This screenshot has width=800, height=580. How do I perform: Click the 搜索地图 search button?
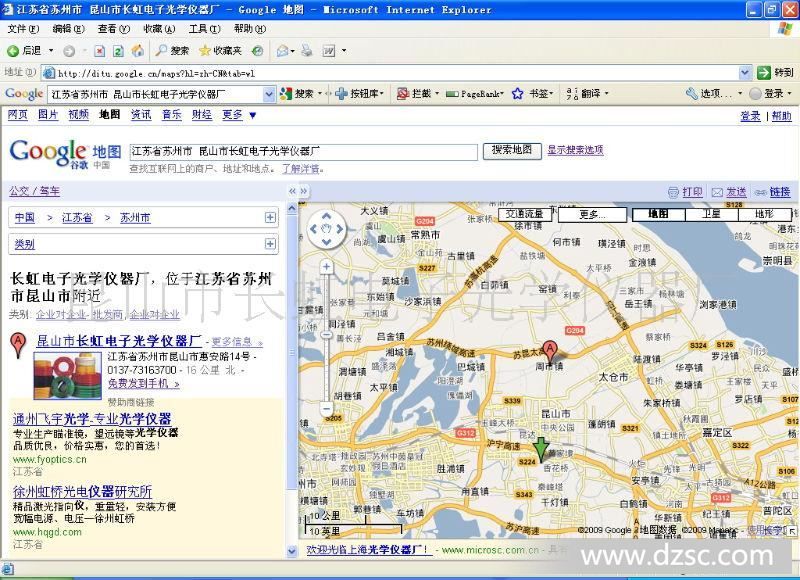coord(512,150)
